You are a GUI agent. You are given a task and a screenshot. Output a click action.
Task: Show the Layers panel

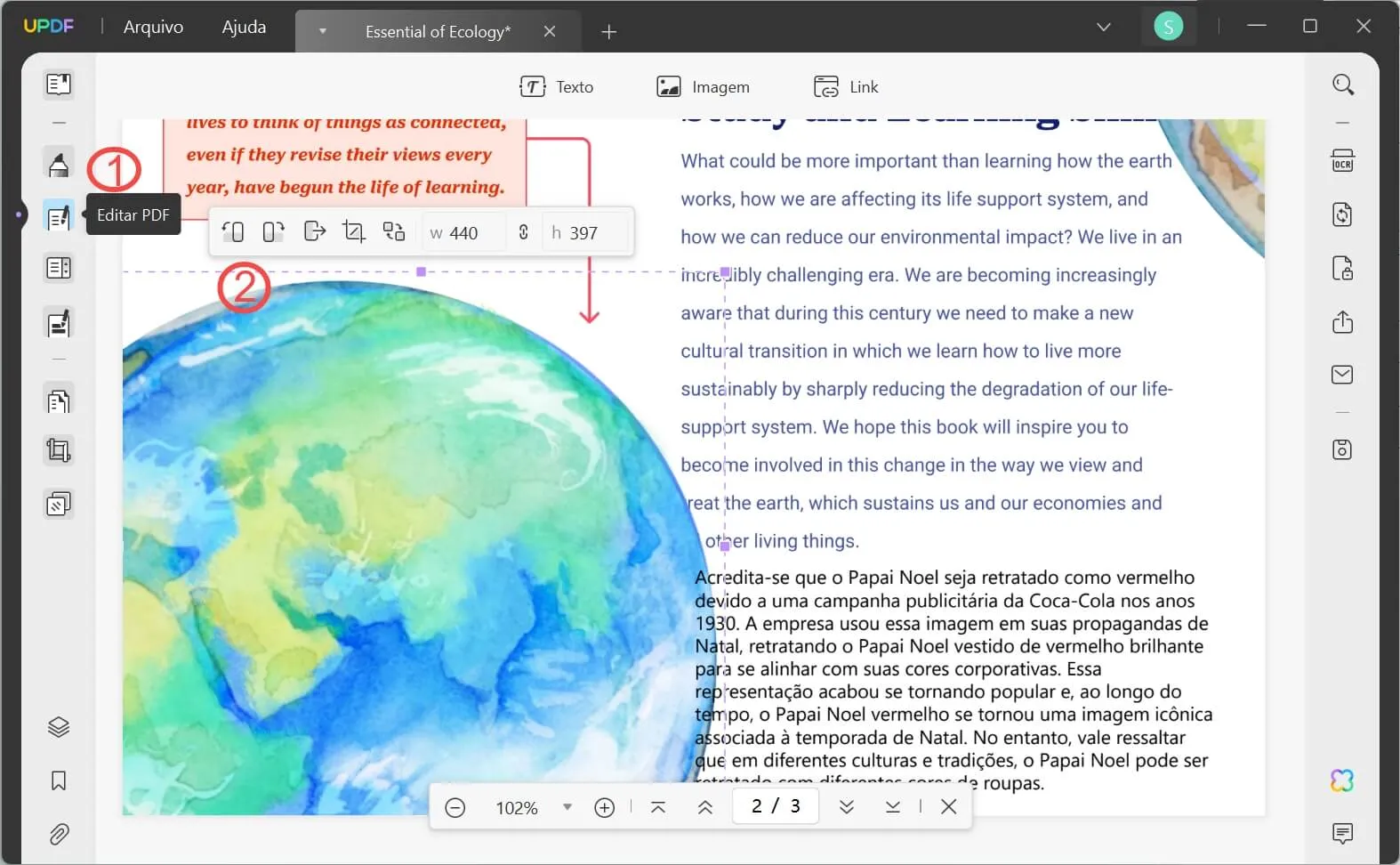59,727
